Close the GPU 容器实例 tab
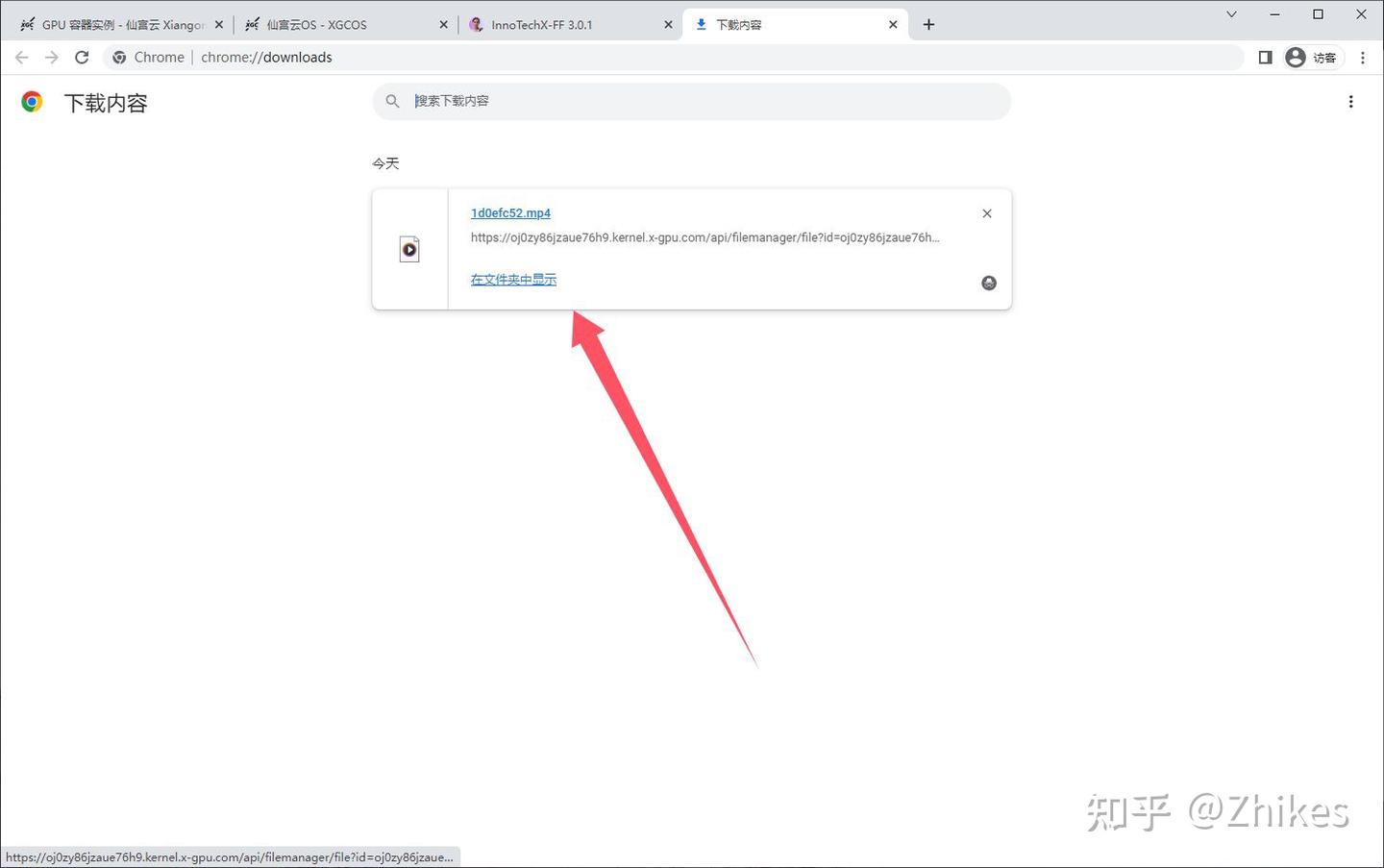The image size is (1384, 868). coord(218,25)
